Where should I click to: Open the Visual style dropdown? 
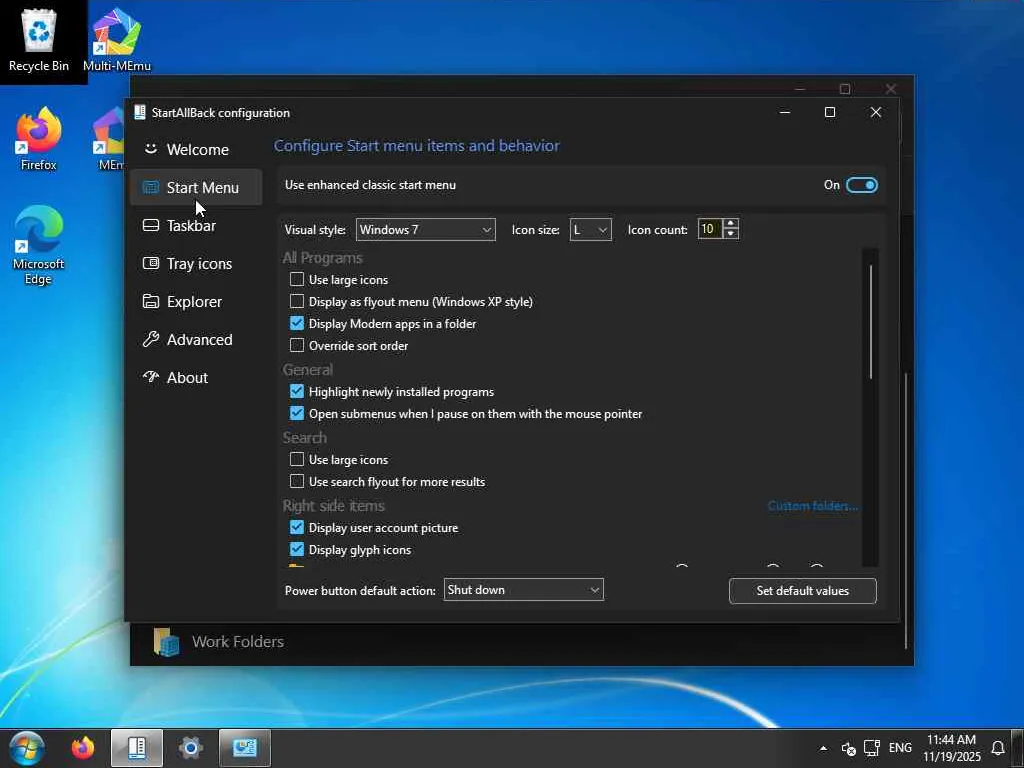tap(425, 230)
